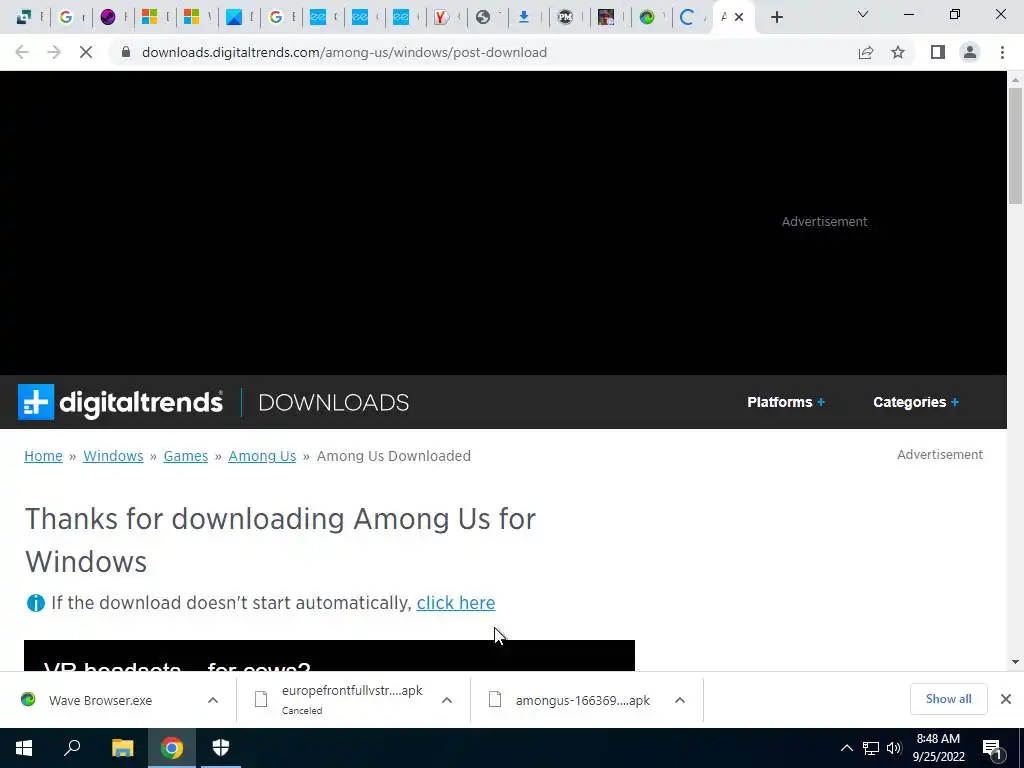Switch to the purple sphere tab
This screenshot has height=768, width=1024.
tap(108, 17)
